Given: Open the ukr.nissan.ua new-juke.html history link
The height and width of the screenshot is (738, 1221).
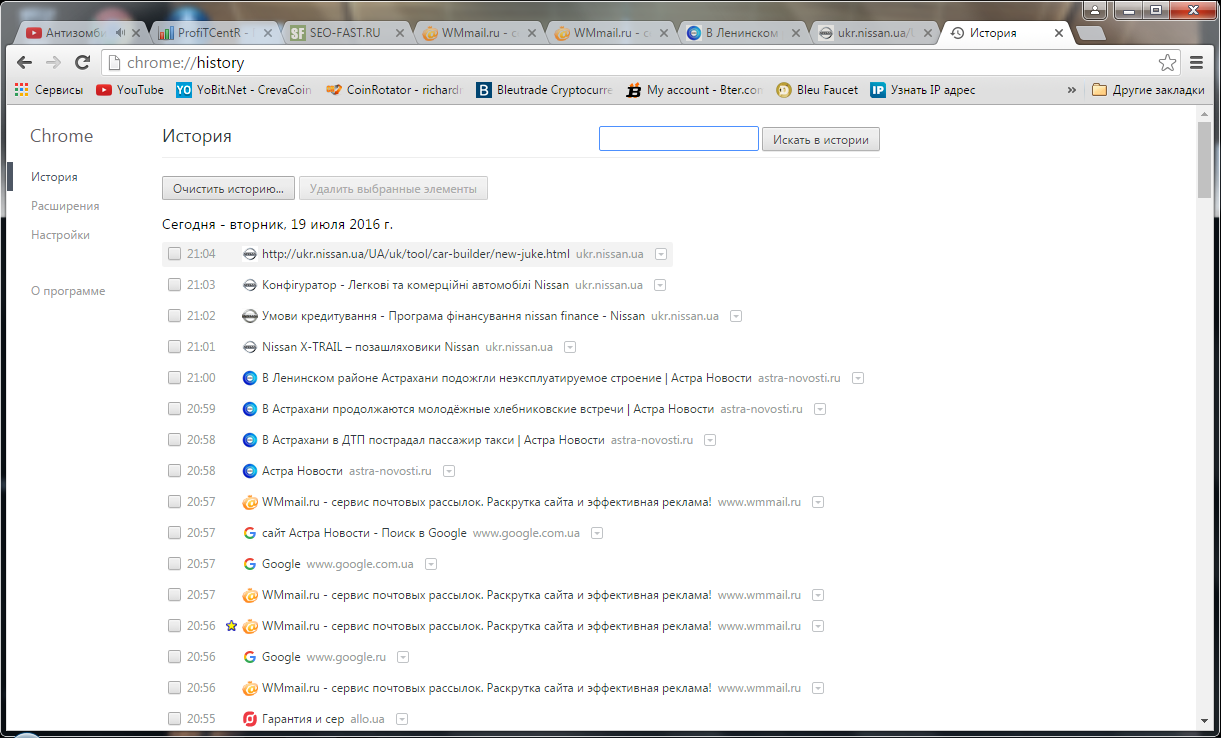Looking at the screenshot, I should coord(416,254).
